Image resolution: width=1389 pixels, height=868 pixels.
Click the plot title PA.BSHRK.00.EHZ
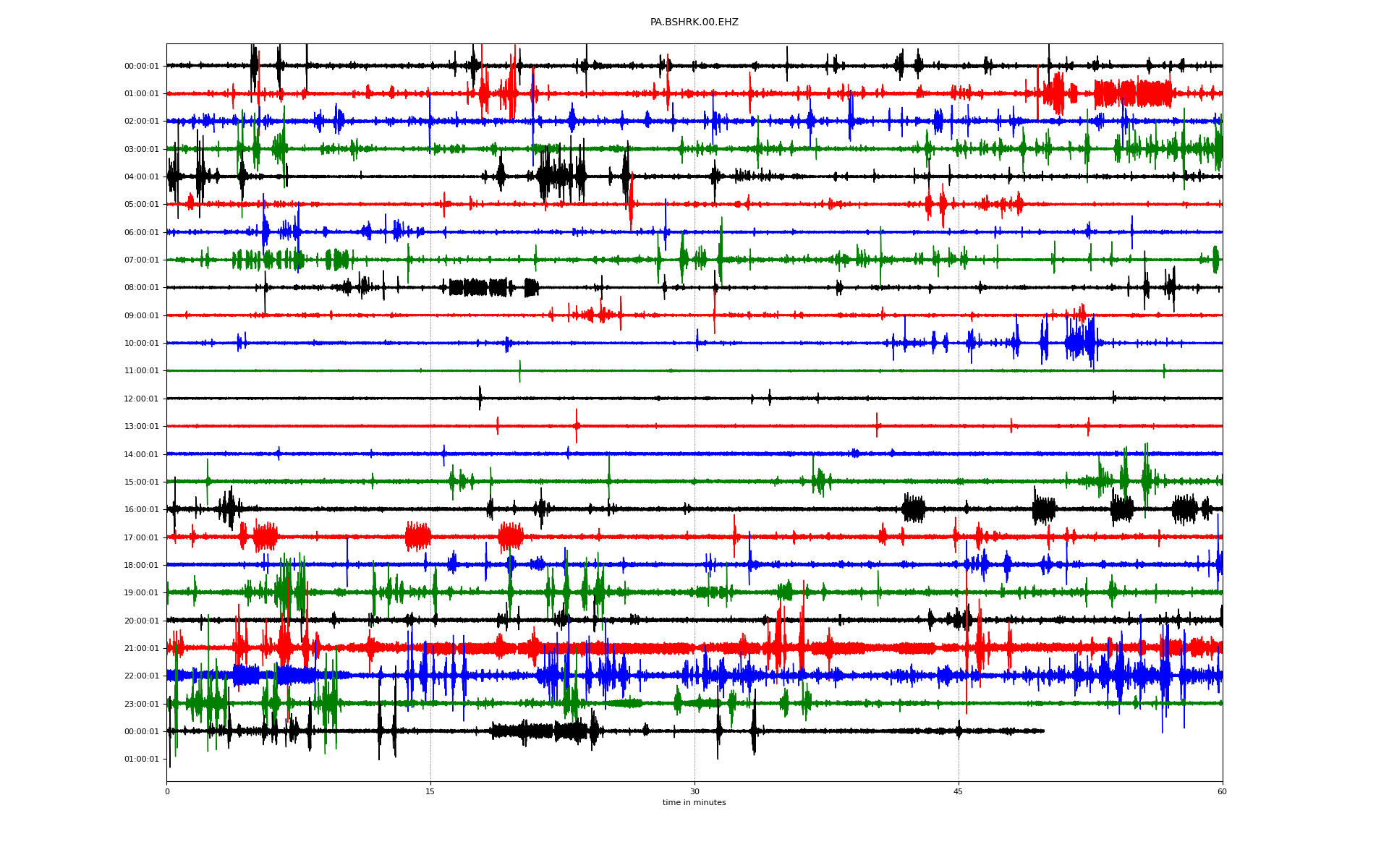tap(694, 22)
